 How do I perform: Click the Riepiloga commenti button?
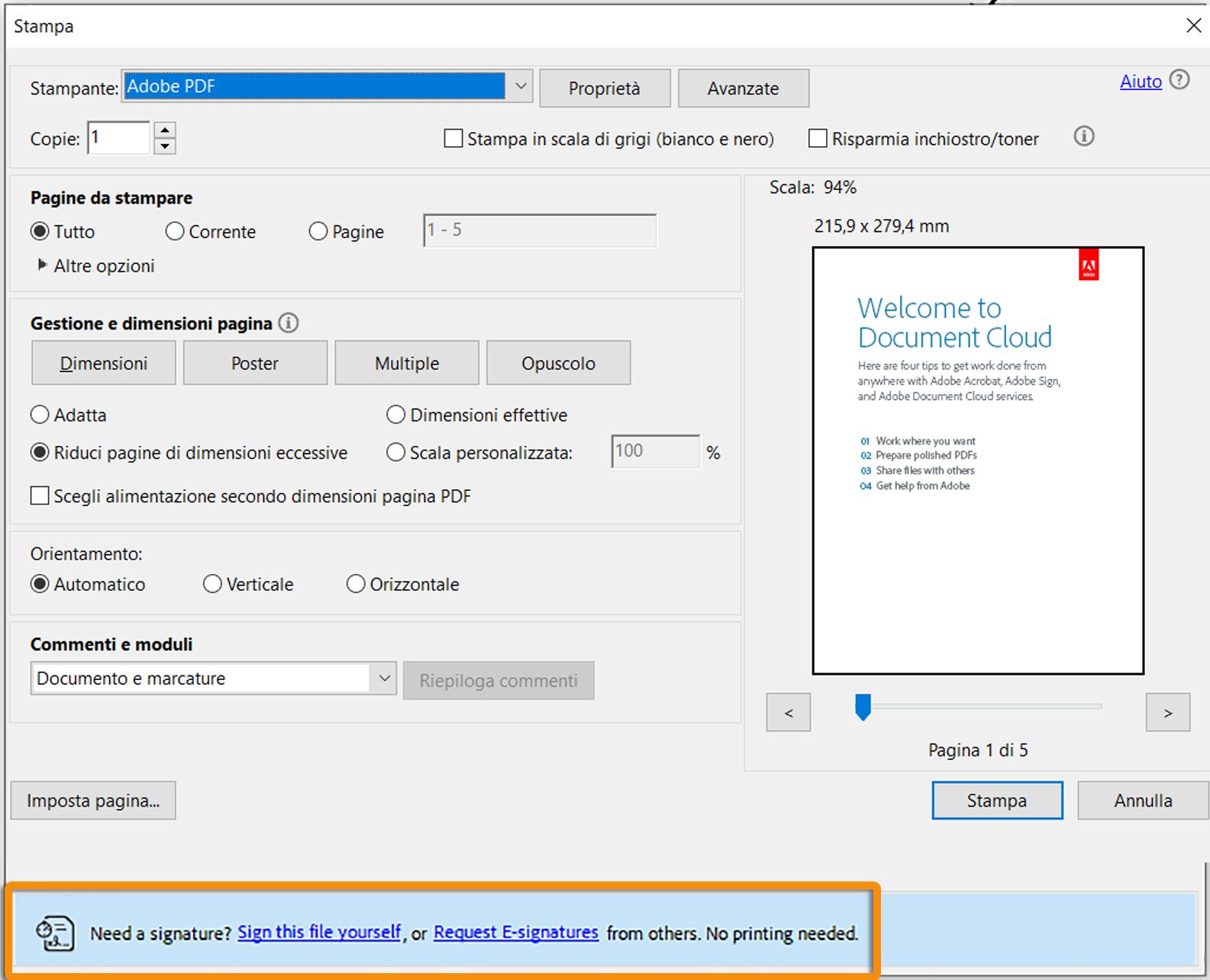[x=499, y=680]
